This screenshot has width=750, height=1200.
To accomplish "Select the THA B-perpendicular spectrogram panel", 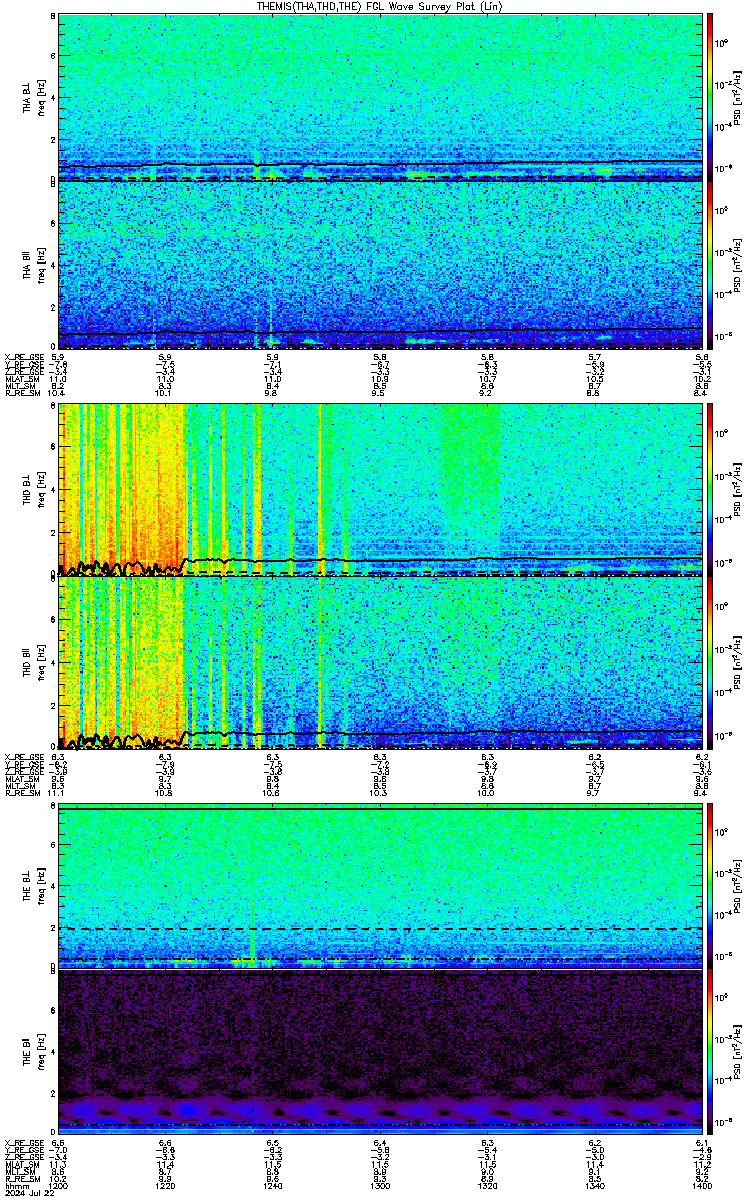I will click(380, 97).
